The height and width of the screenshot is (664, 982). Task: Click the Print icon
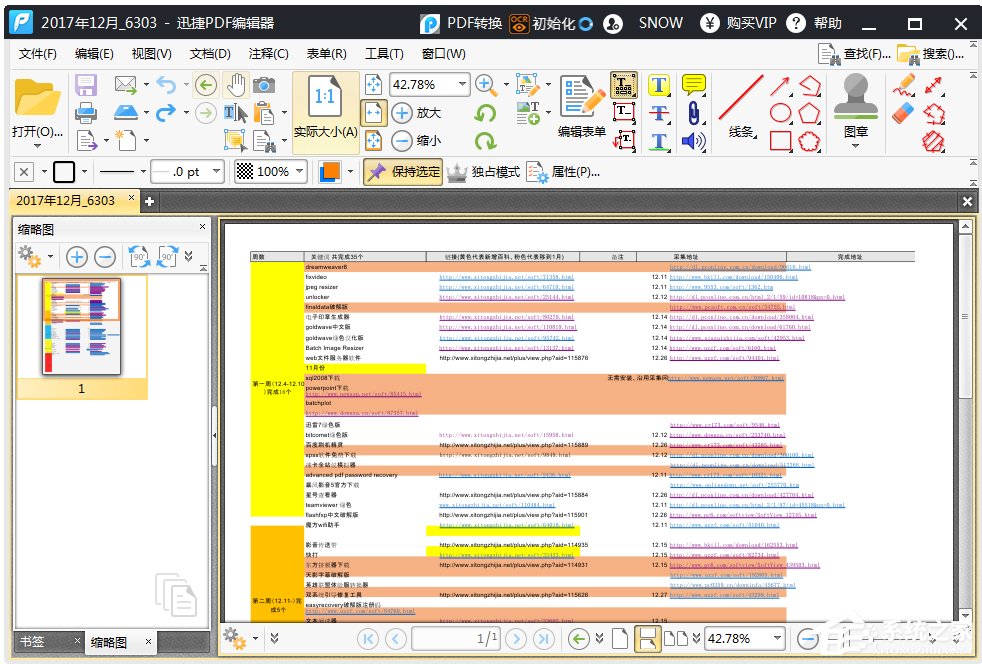[86, 112]
